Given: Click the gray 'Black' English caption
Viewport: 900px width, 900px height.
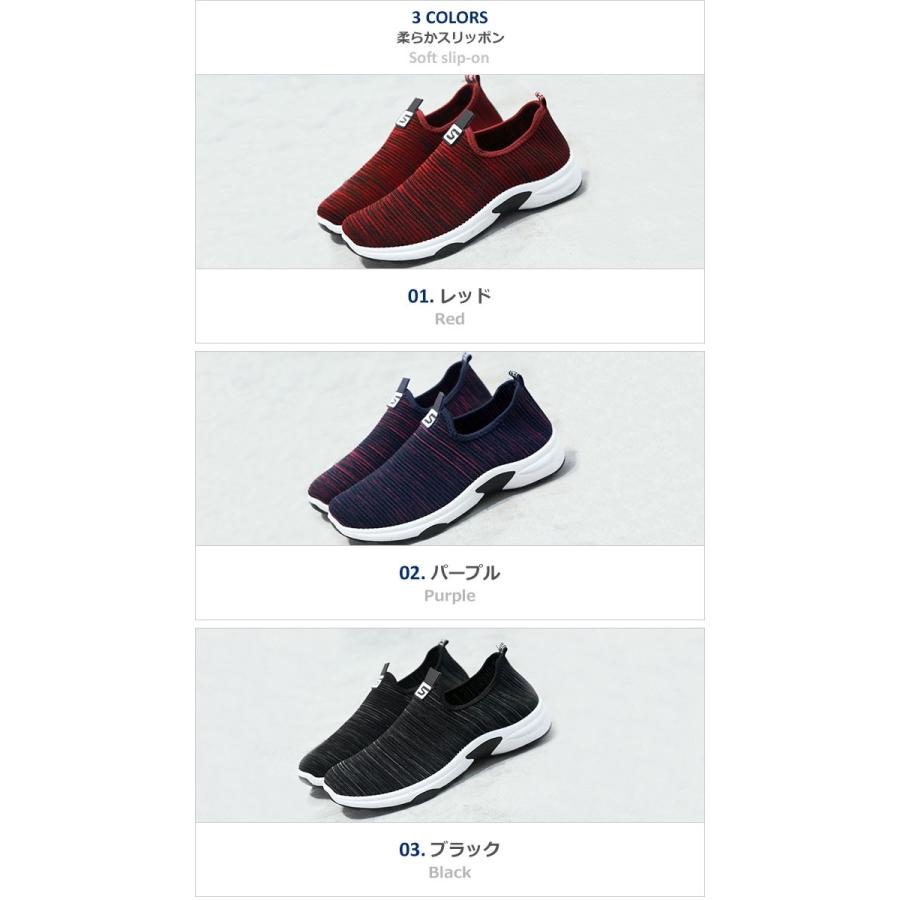Looking at the screenshot, I should pos(449,872).
